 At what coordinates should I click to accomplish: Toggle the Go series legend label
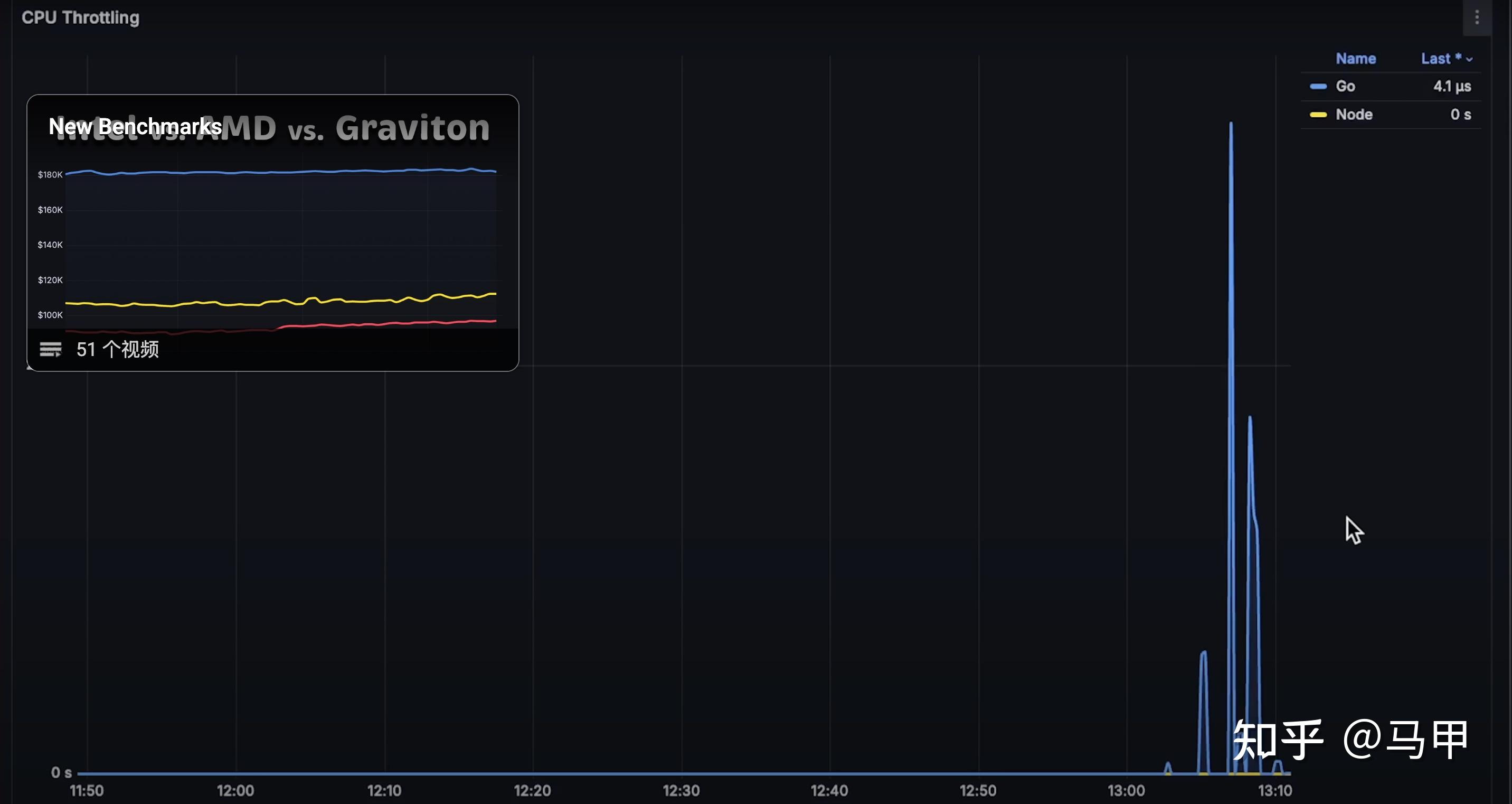(1345, 86)
